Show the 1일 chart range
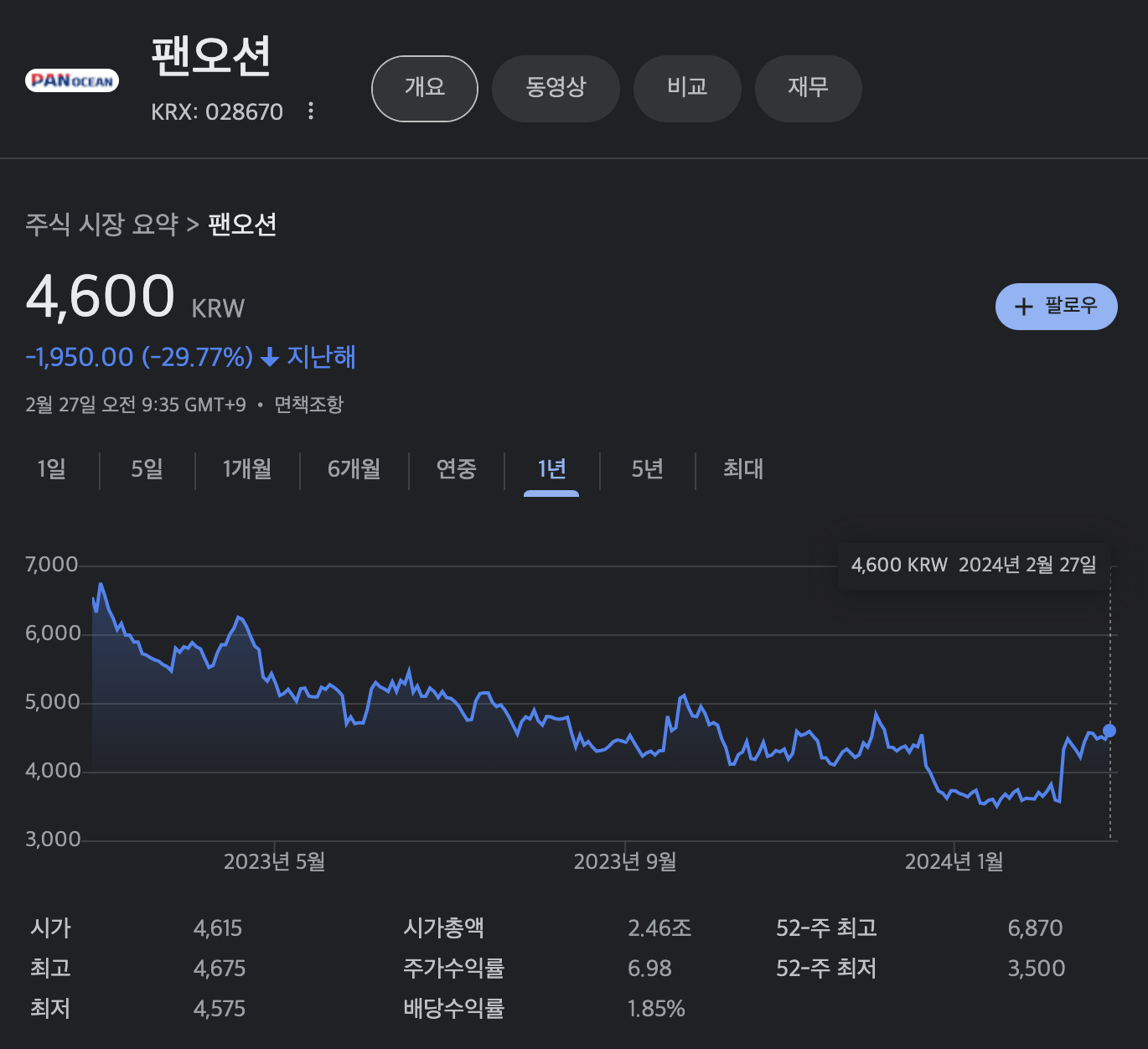This screenshot has width=1148, height=1049. coord(52,469)
